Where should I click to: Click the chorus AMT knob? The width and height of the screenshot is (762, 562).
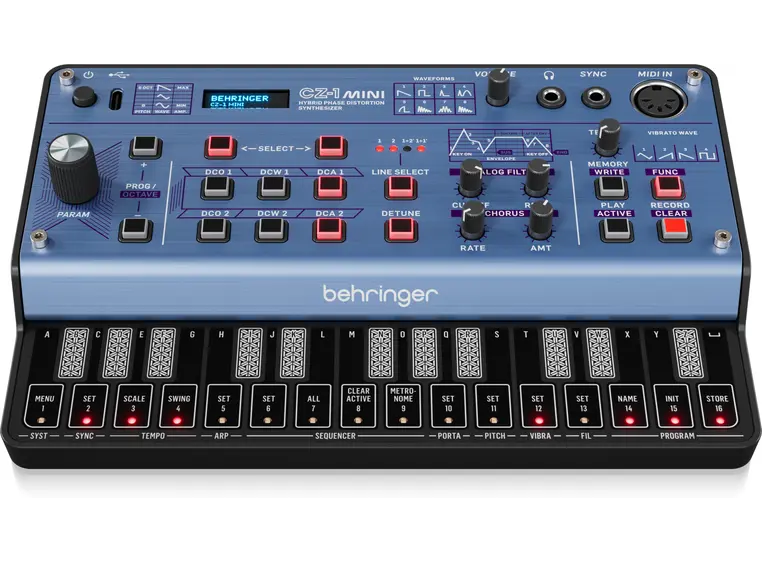coord(541,220)
